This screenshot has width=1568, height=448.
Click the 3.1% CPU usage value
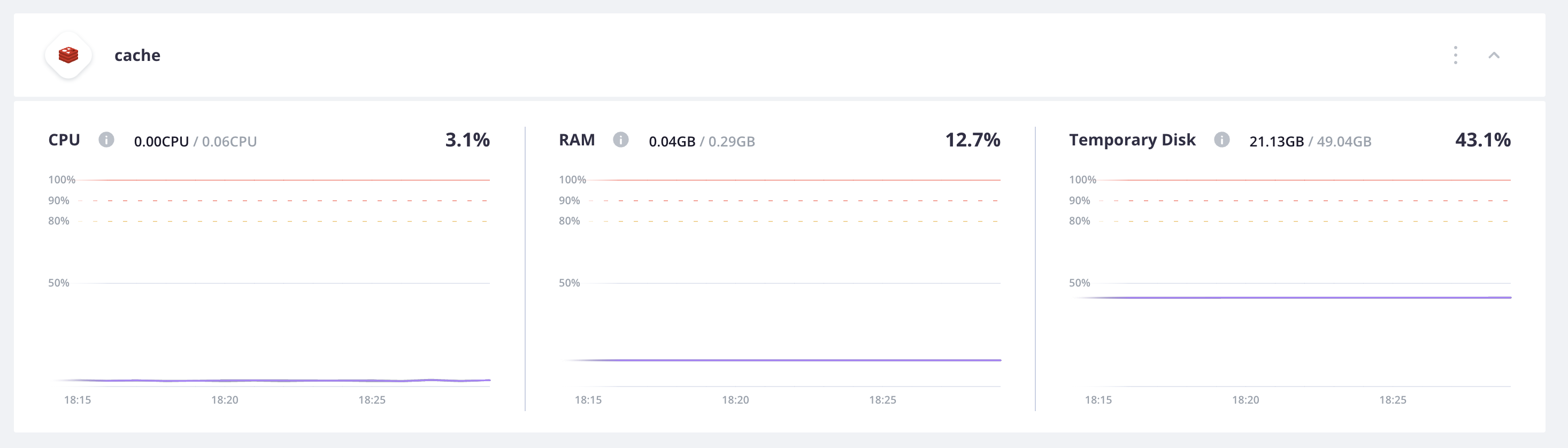click(x=467, y=140)
